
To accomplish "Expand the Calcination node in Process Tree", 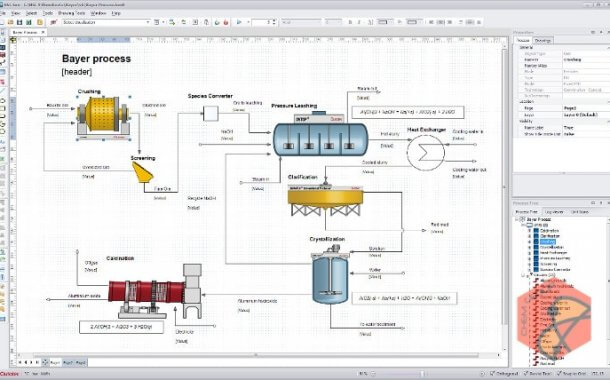I will (x=529, y=230).
